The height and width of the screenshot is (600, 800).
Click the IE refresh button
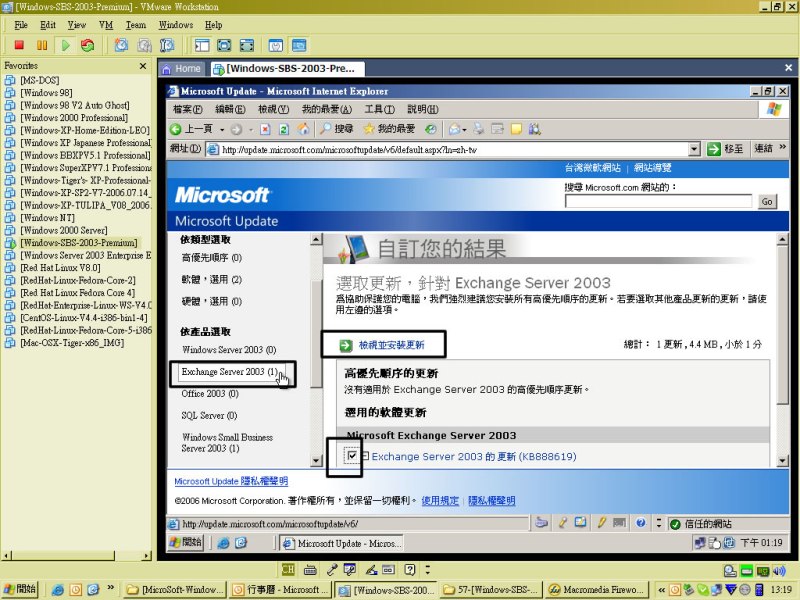[284, 129]
